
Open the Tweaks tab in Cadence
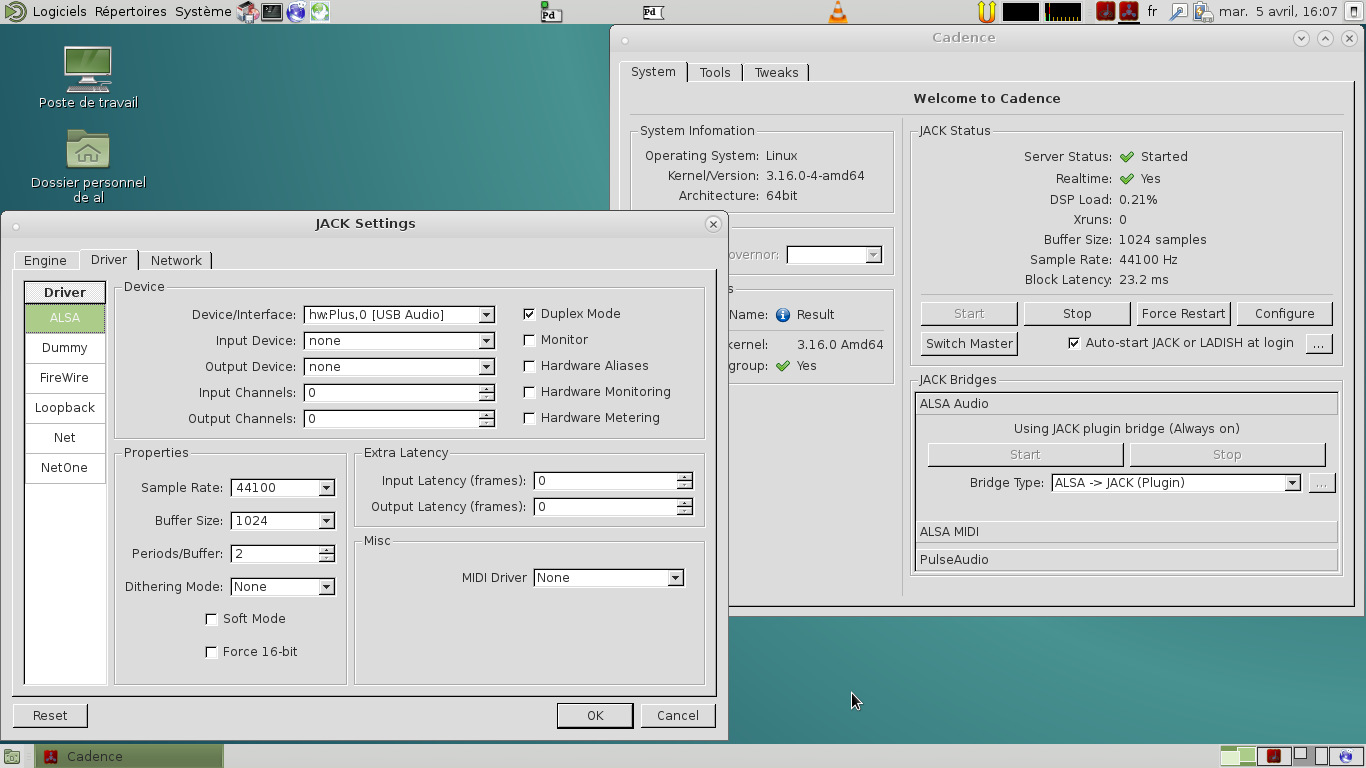(776, 72)
